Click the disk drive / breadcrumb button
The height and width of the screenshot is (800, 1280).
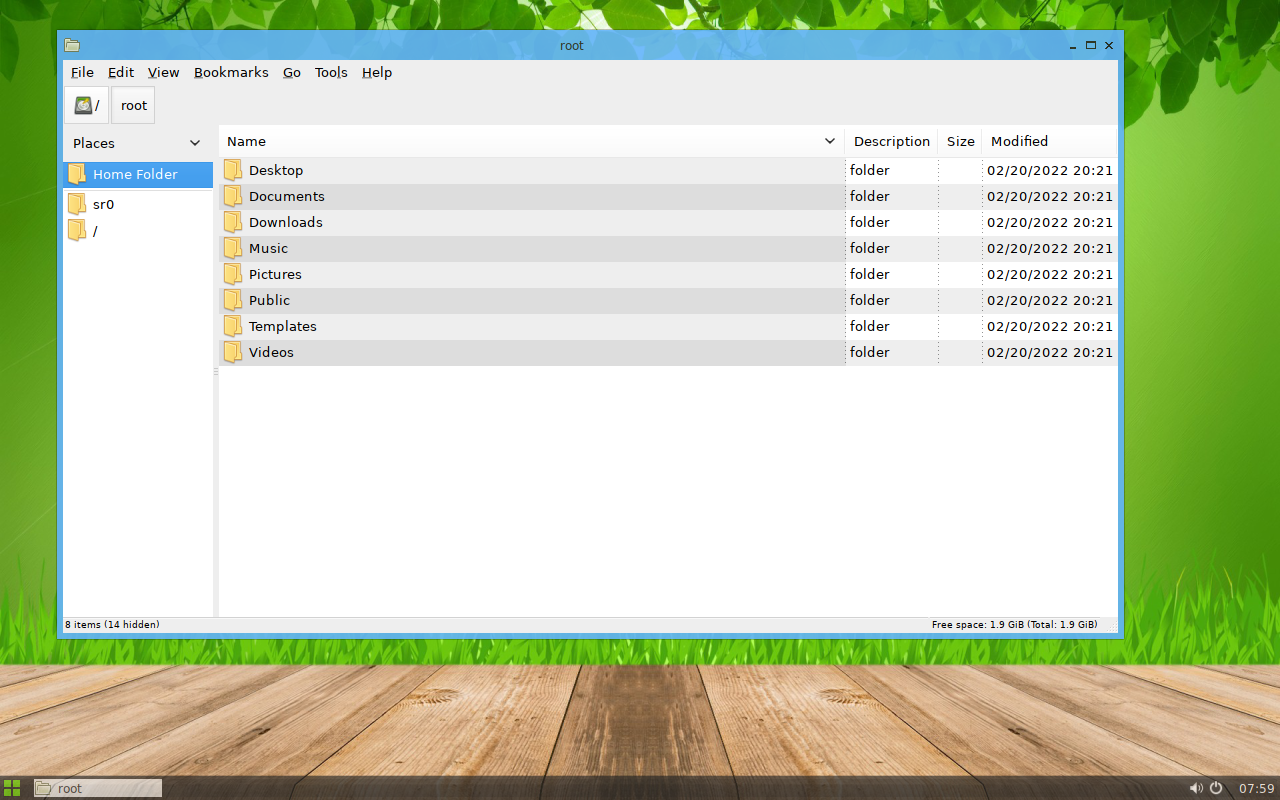(x=85, y=104)
